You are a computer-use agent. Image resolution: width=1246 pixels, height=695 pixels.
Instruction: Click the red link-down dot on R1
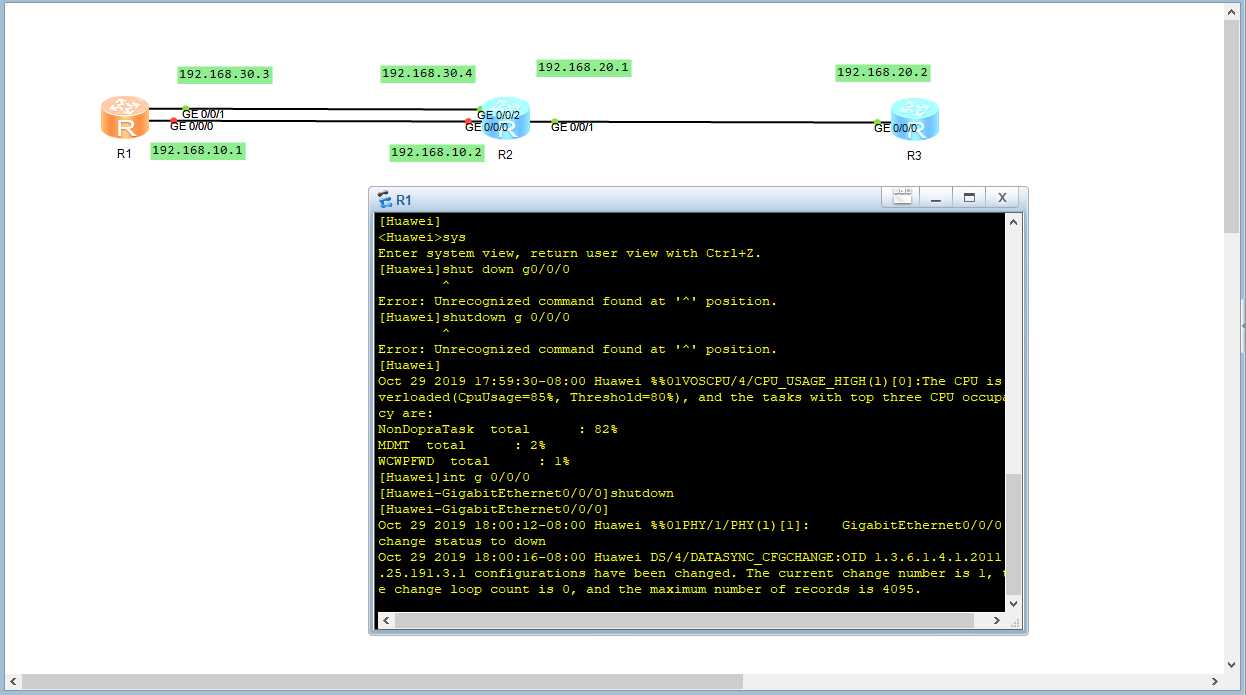(x=174, y=121)
